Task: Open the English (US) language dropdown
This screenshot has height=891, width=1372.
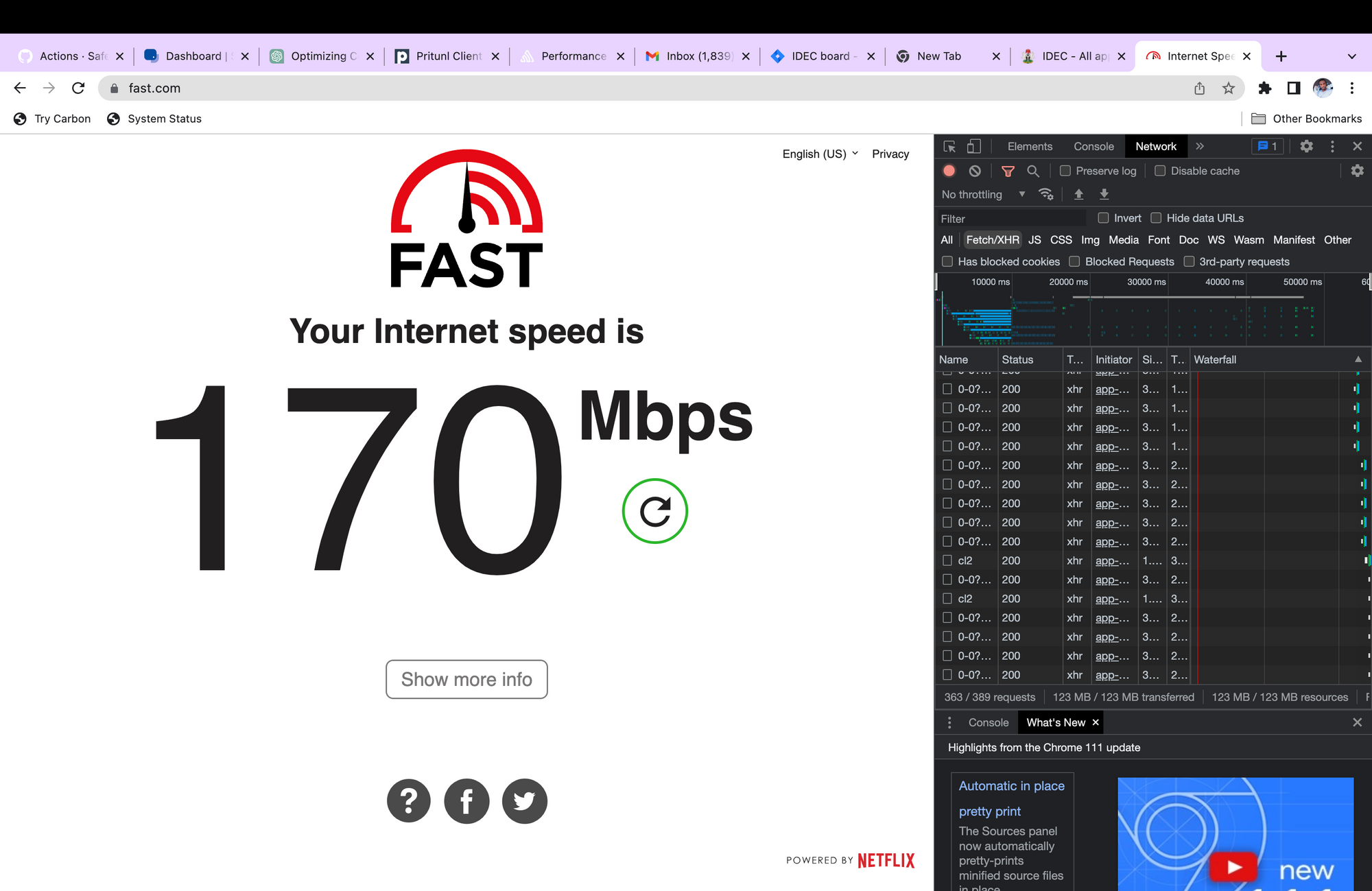Action: pyautogui.click(x=820, y=154)
